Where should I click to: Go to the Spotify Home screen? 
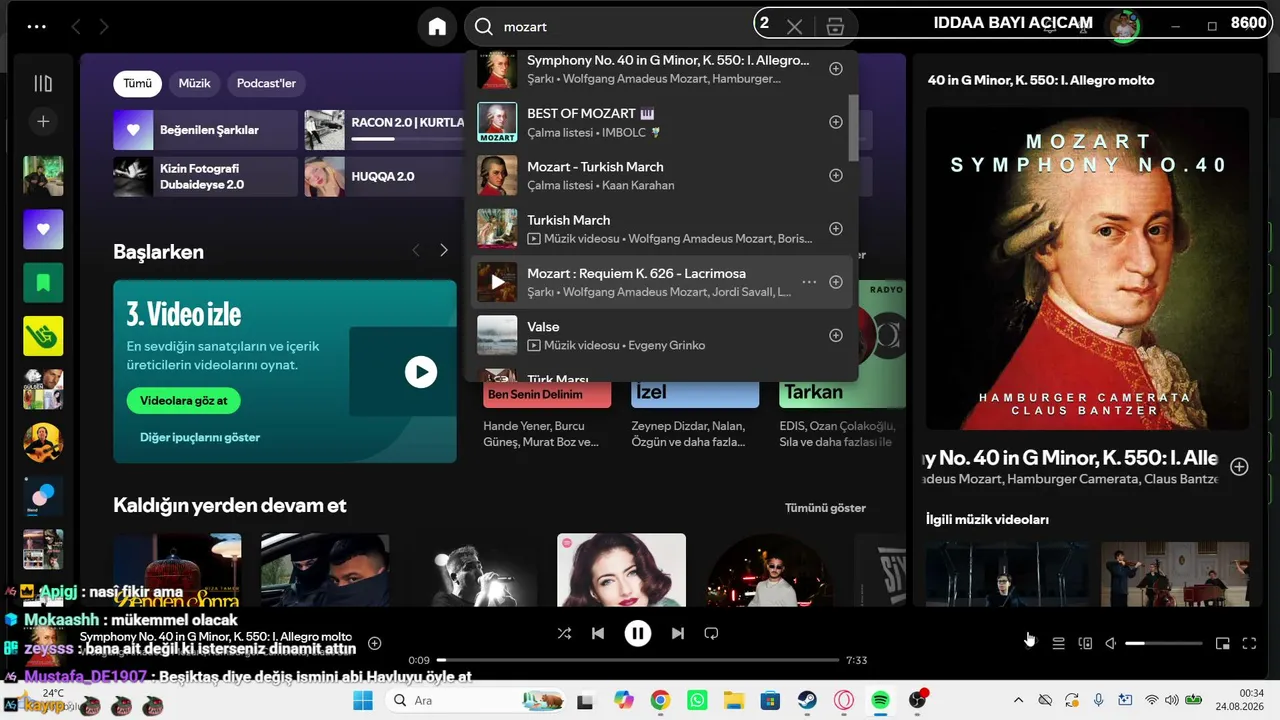[x=437, y=27]
